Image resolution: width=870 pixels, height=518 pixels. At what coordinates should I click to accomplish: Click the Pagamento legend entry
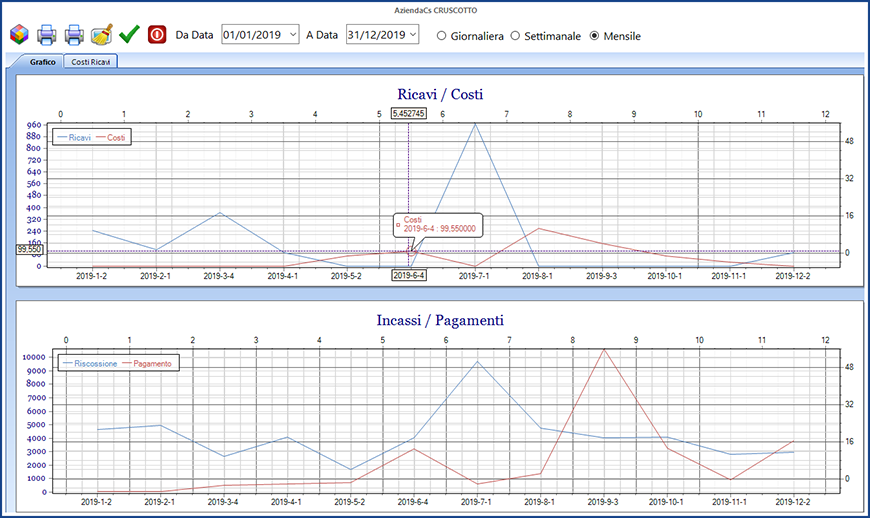pyautogui.click(x=150, y=364)
